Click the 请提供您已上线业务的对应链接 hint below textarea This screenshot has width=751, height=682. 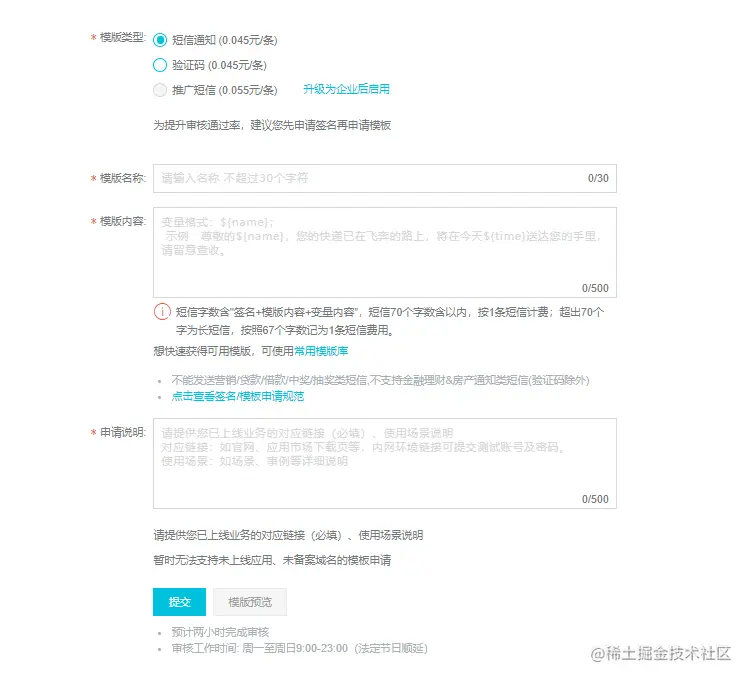[x=288, y=535]
